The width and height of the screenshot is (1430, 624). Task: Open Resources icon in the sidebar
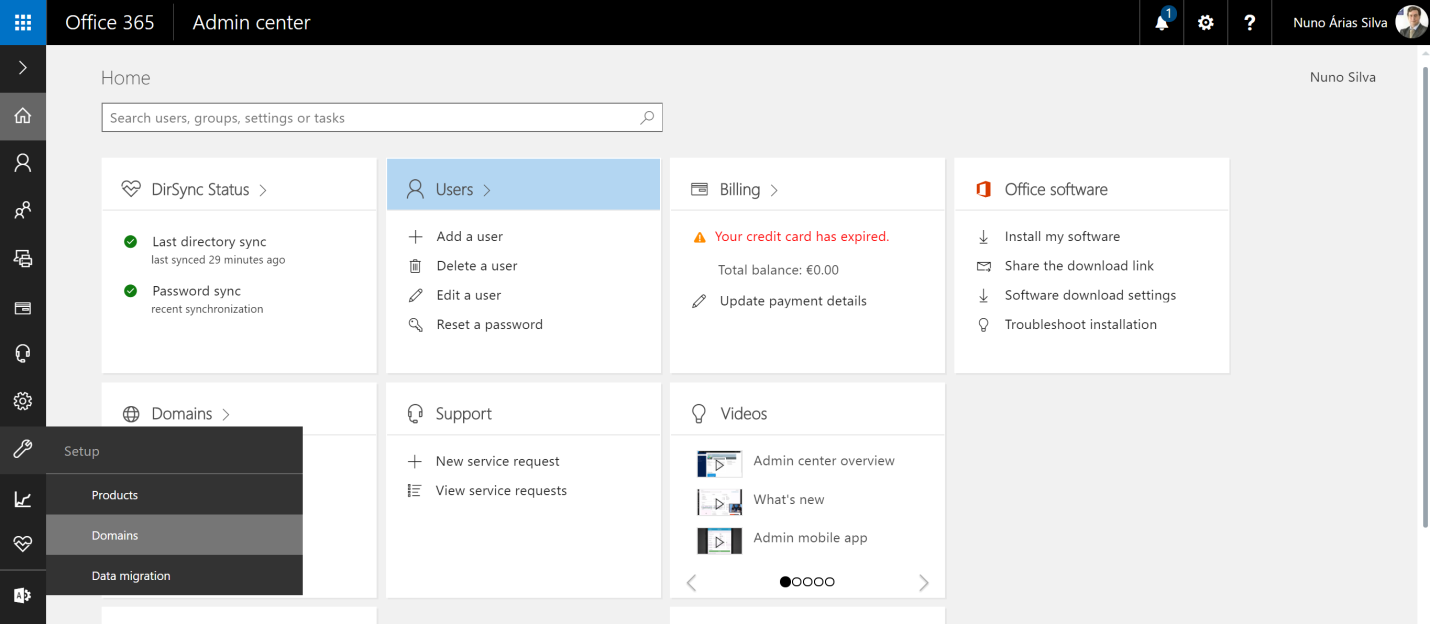(23, 259)
